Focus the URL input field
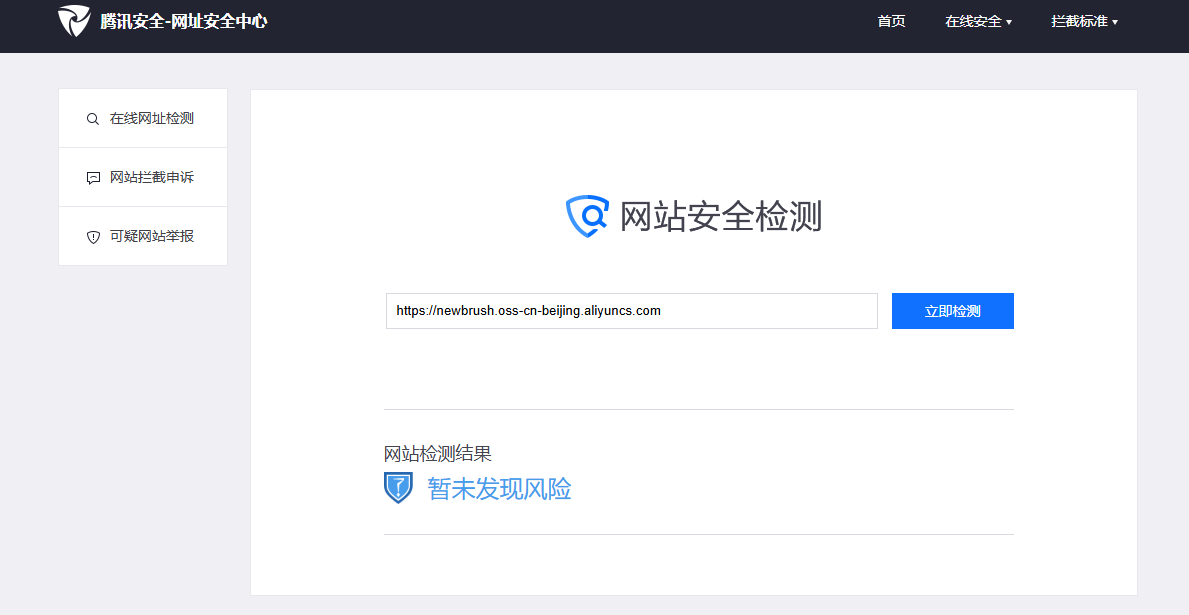 [632, 311]
